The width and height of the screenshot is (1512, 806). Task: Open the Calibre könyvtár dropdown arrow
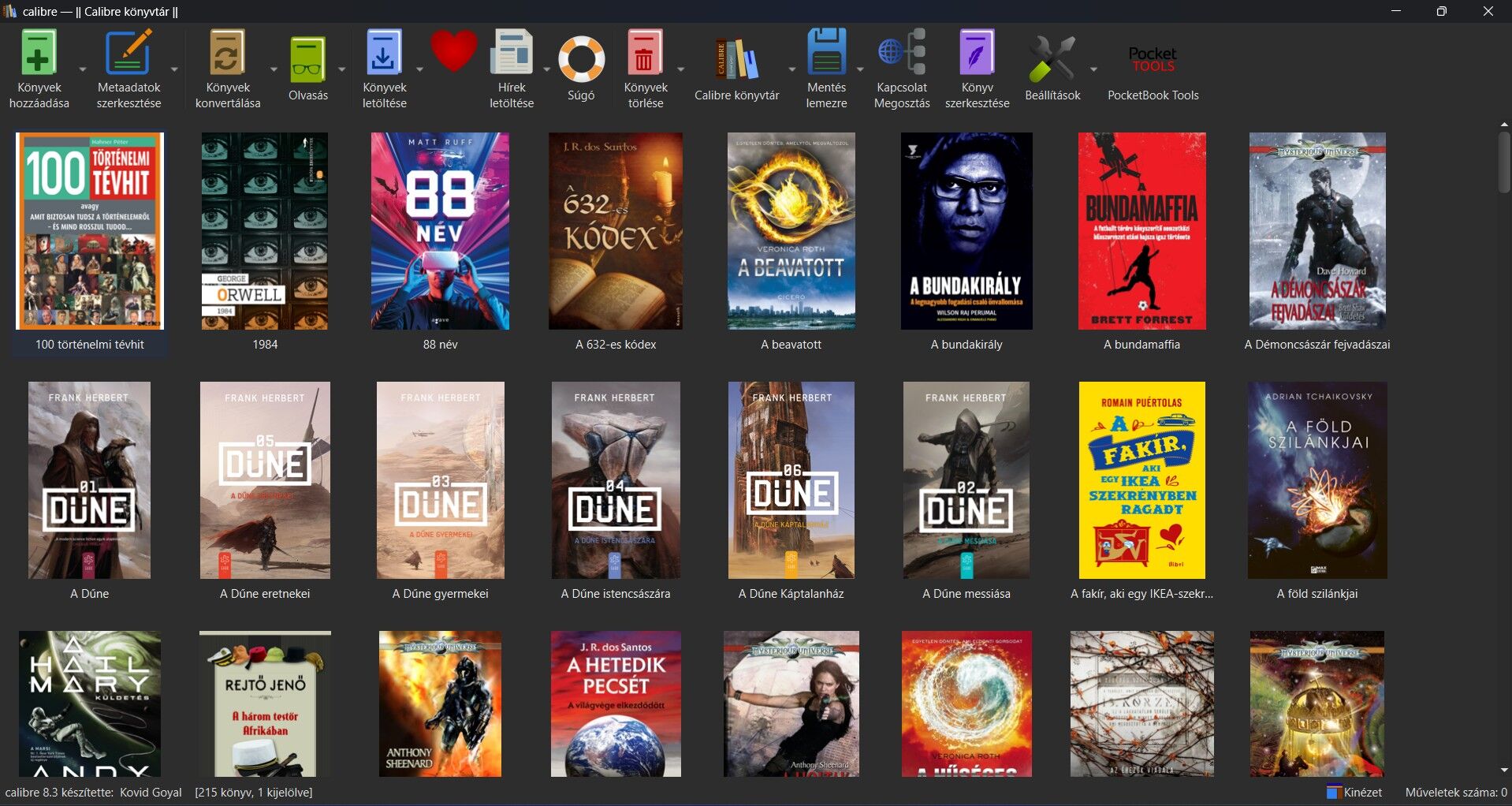[x=792, y=69]
